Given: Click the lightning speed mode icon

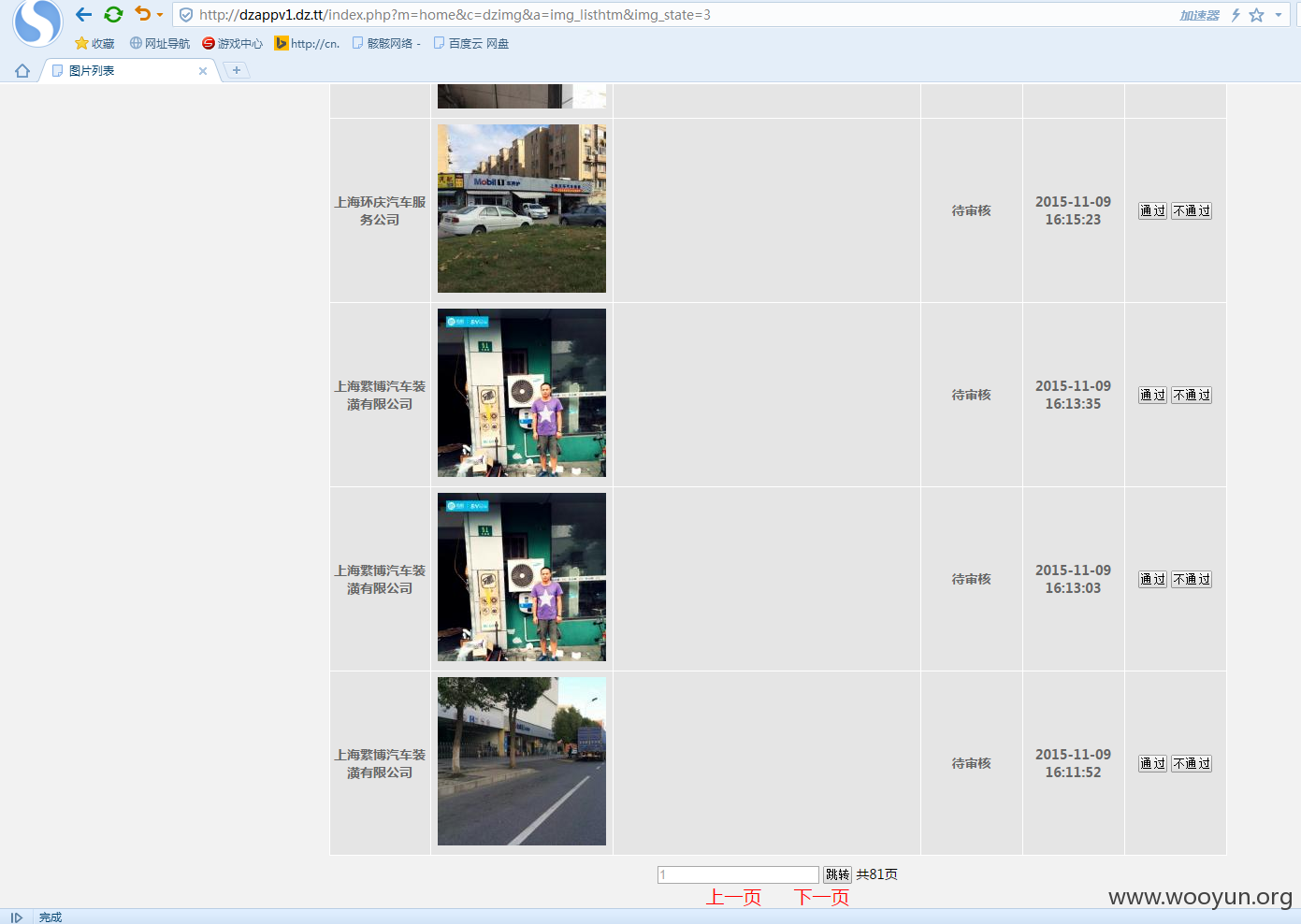Looking at the screenshot, I should coord(1236,15).
